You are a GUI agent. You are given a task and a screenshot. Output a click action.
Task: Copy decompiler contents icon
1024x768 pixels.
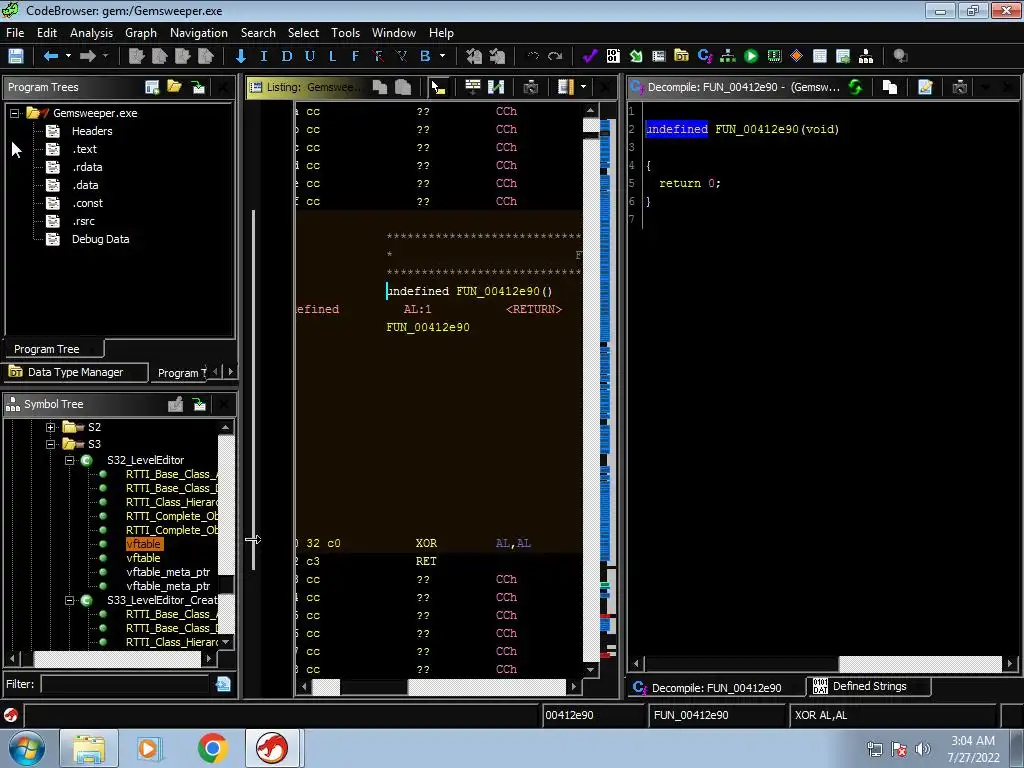click(x=889, y=87)
